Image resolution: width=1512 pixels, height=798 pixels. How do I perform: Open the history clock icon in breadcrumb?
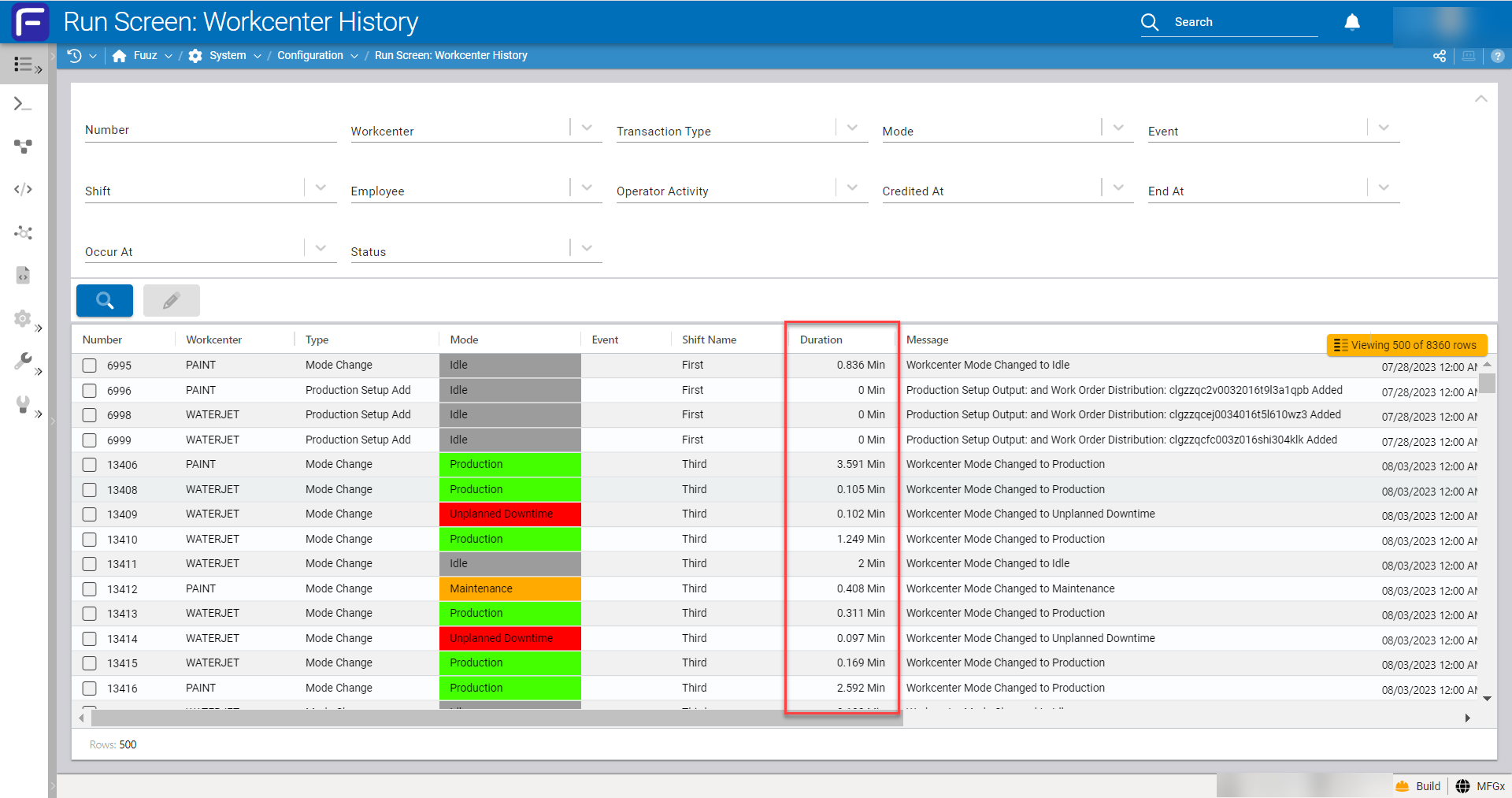[x=75, y=55]
